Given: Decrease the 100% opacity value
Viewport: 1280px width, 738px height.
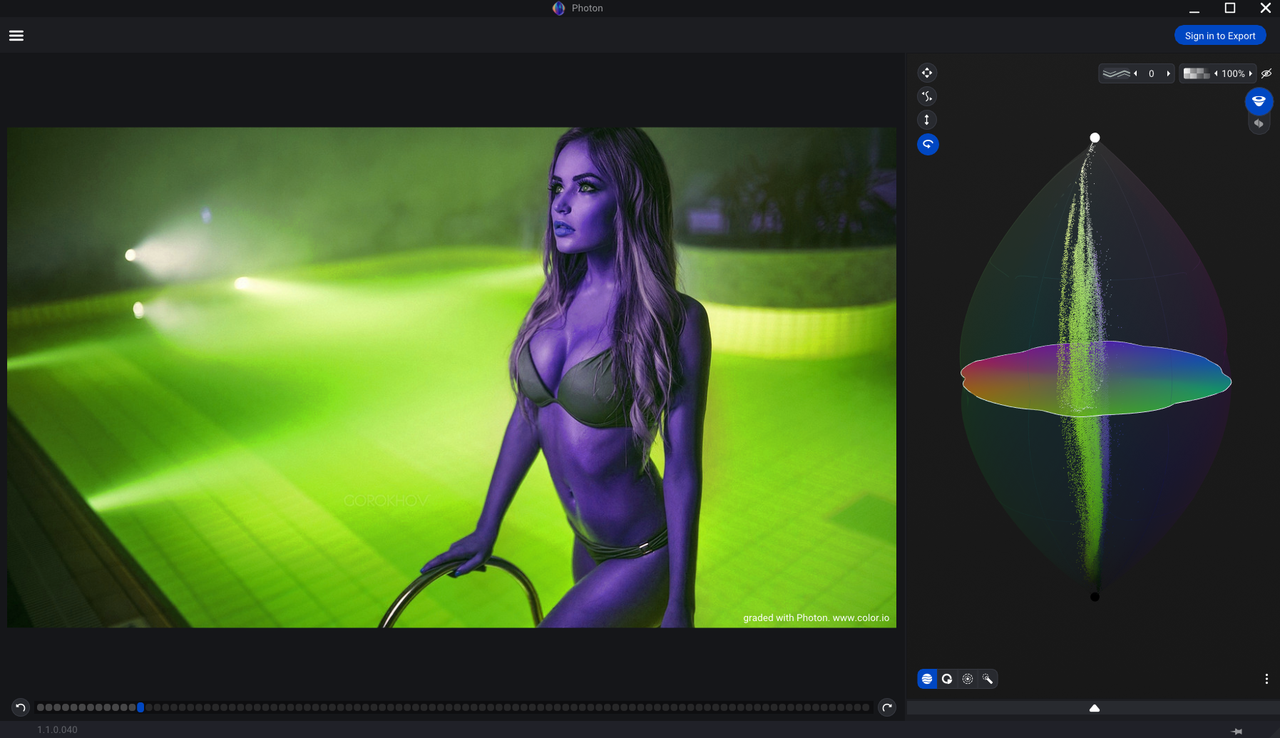Looking at the screenshot, I should 1216,74.
